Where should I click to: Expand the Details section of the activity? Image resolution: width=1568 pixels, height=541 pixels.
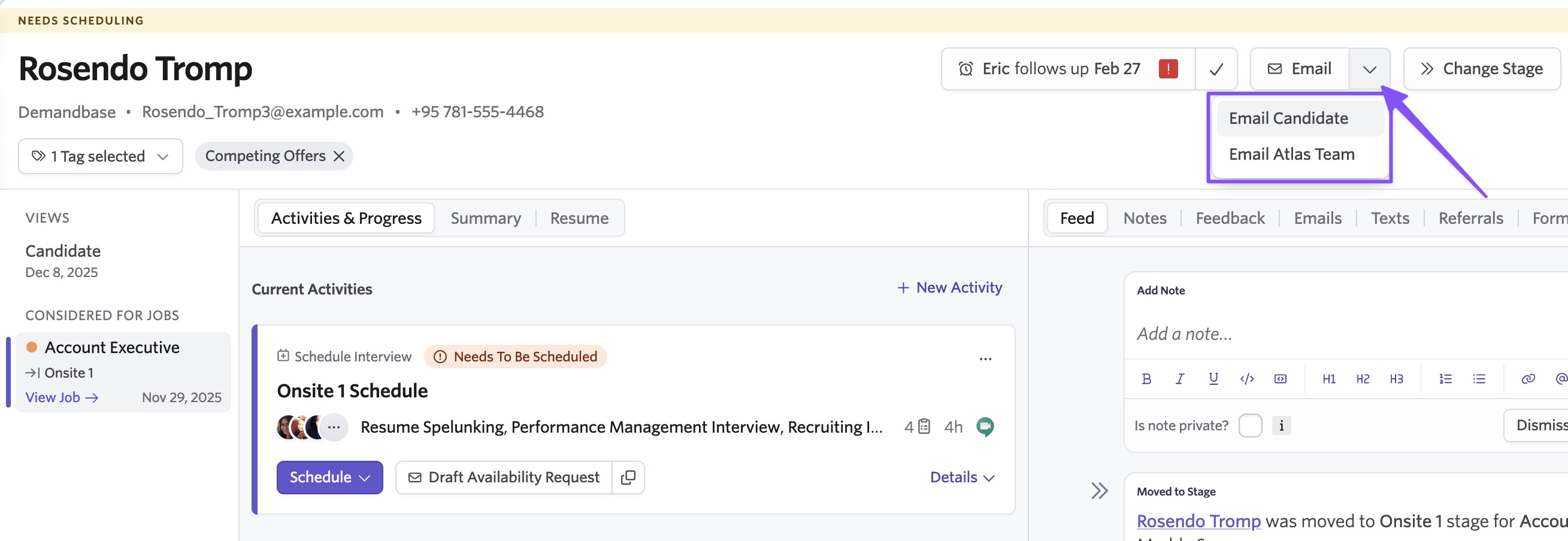click(x=962, y=478)
